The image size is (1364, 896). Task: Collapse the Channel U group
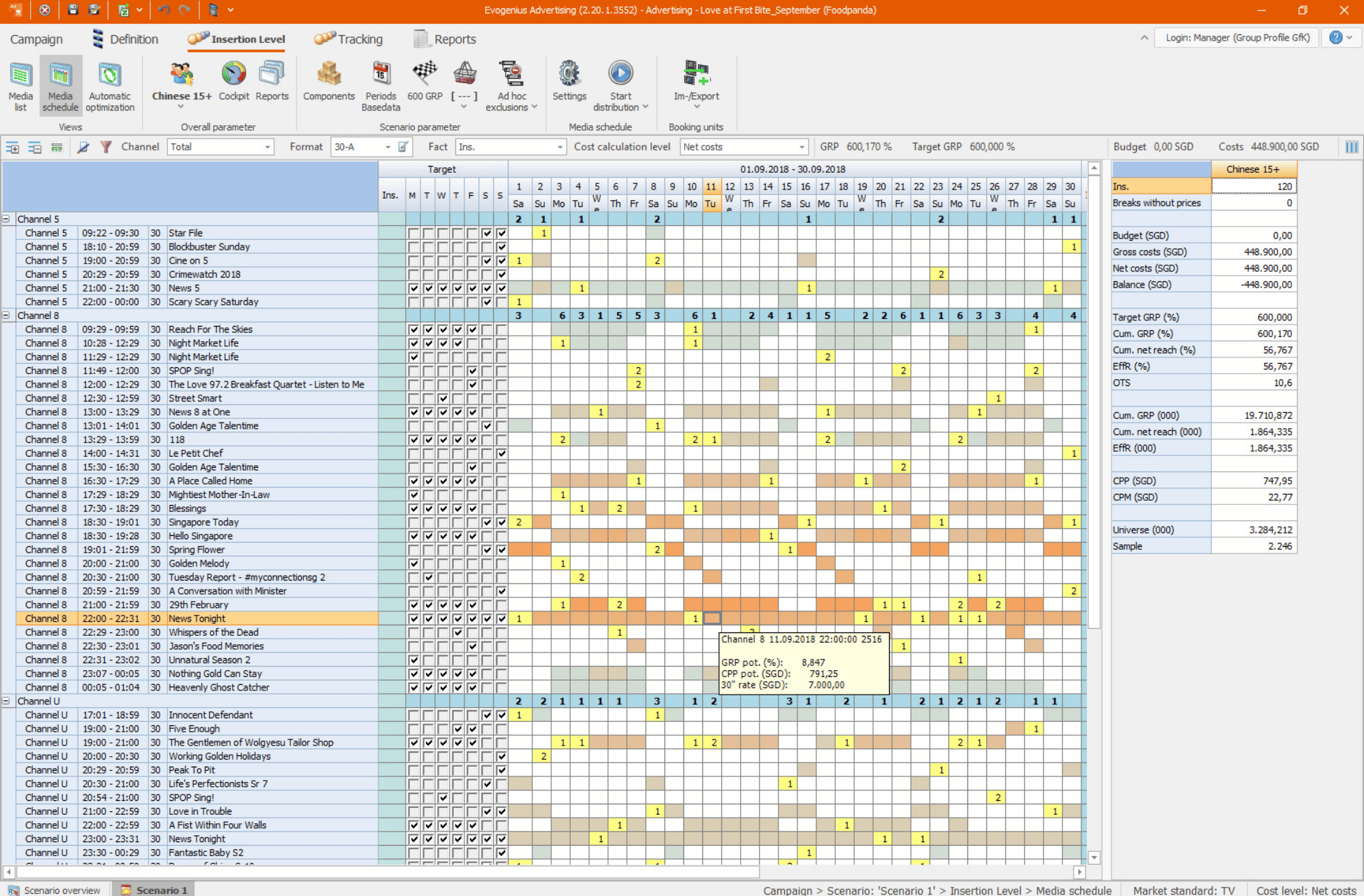6,701
